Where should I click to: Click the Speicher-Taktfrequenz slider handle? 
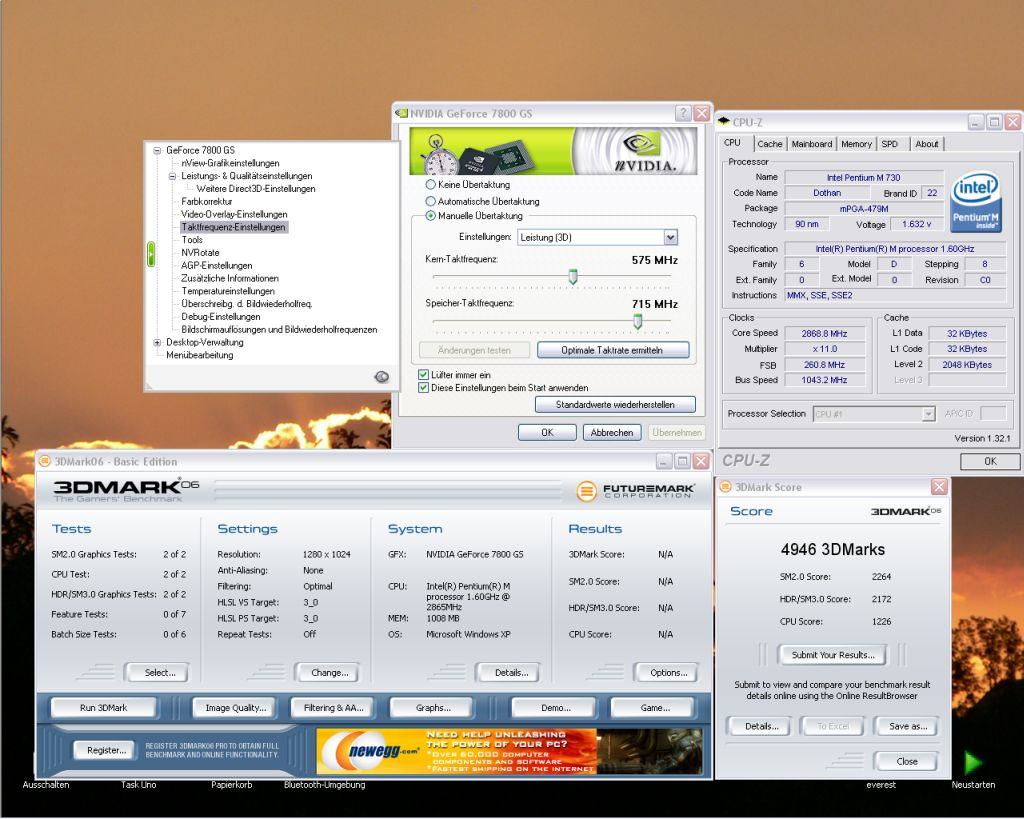(x=637, y=321)
